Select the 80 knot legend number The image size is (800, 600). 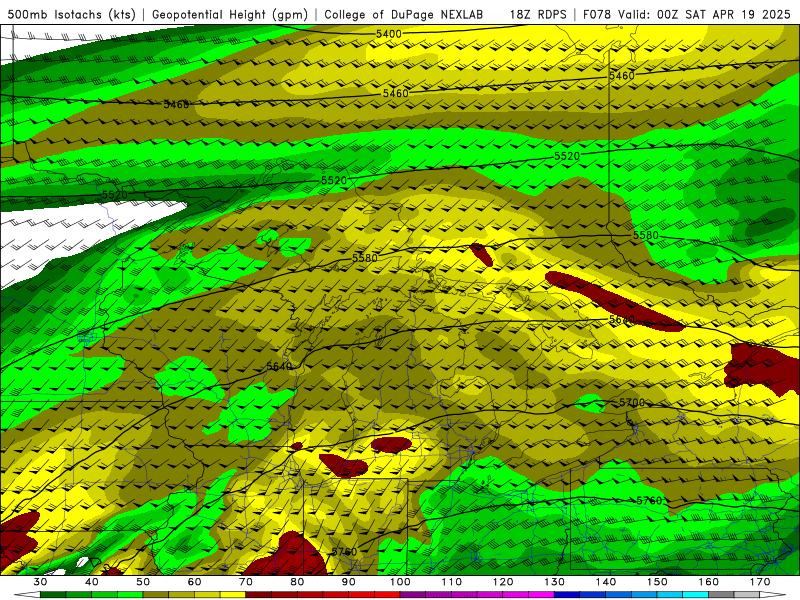click(x=297, y=582)
